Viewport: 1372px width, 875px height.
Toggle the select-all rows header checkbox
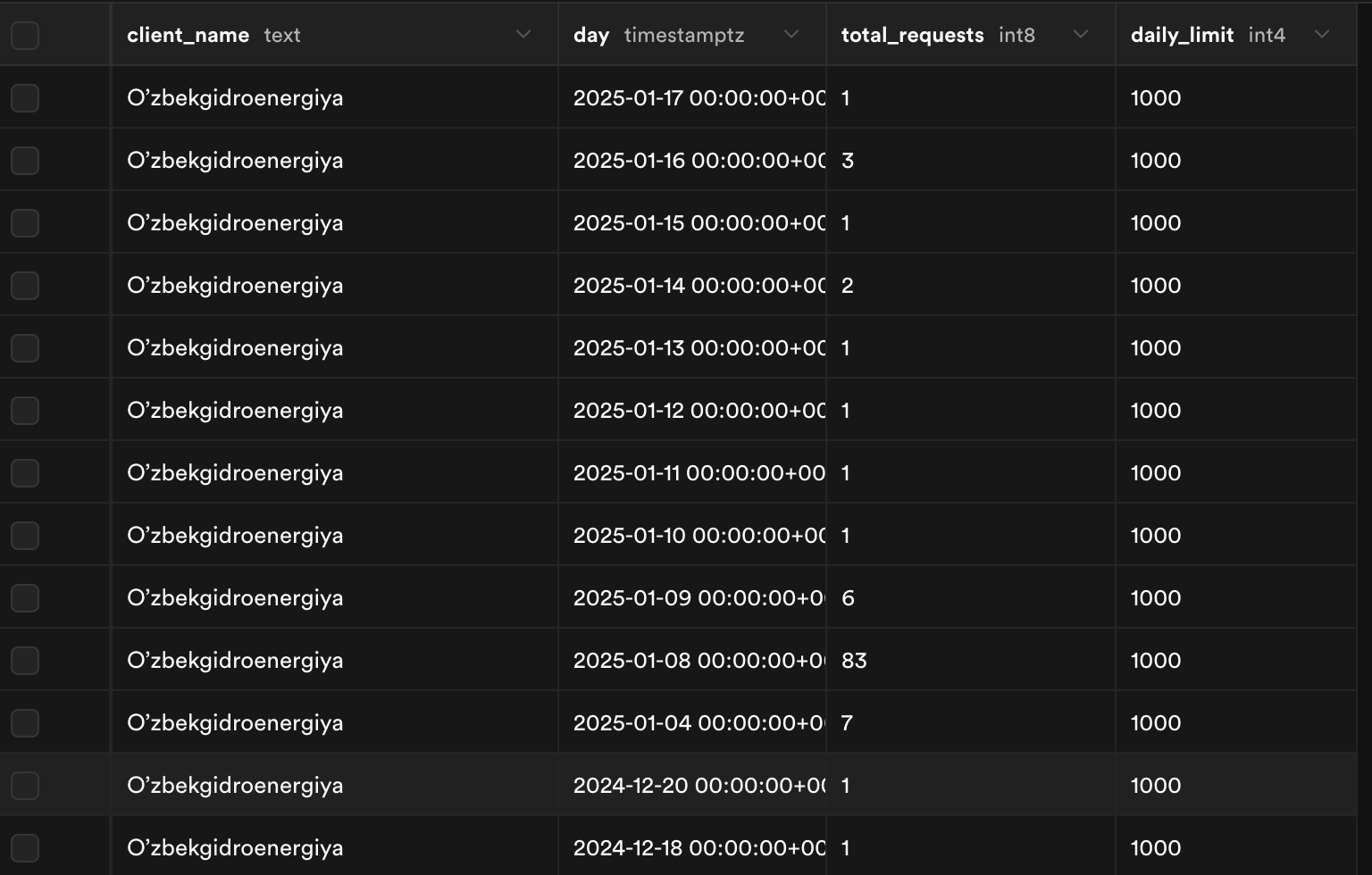[x=24, y=36]
